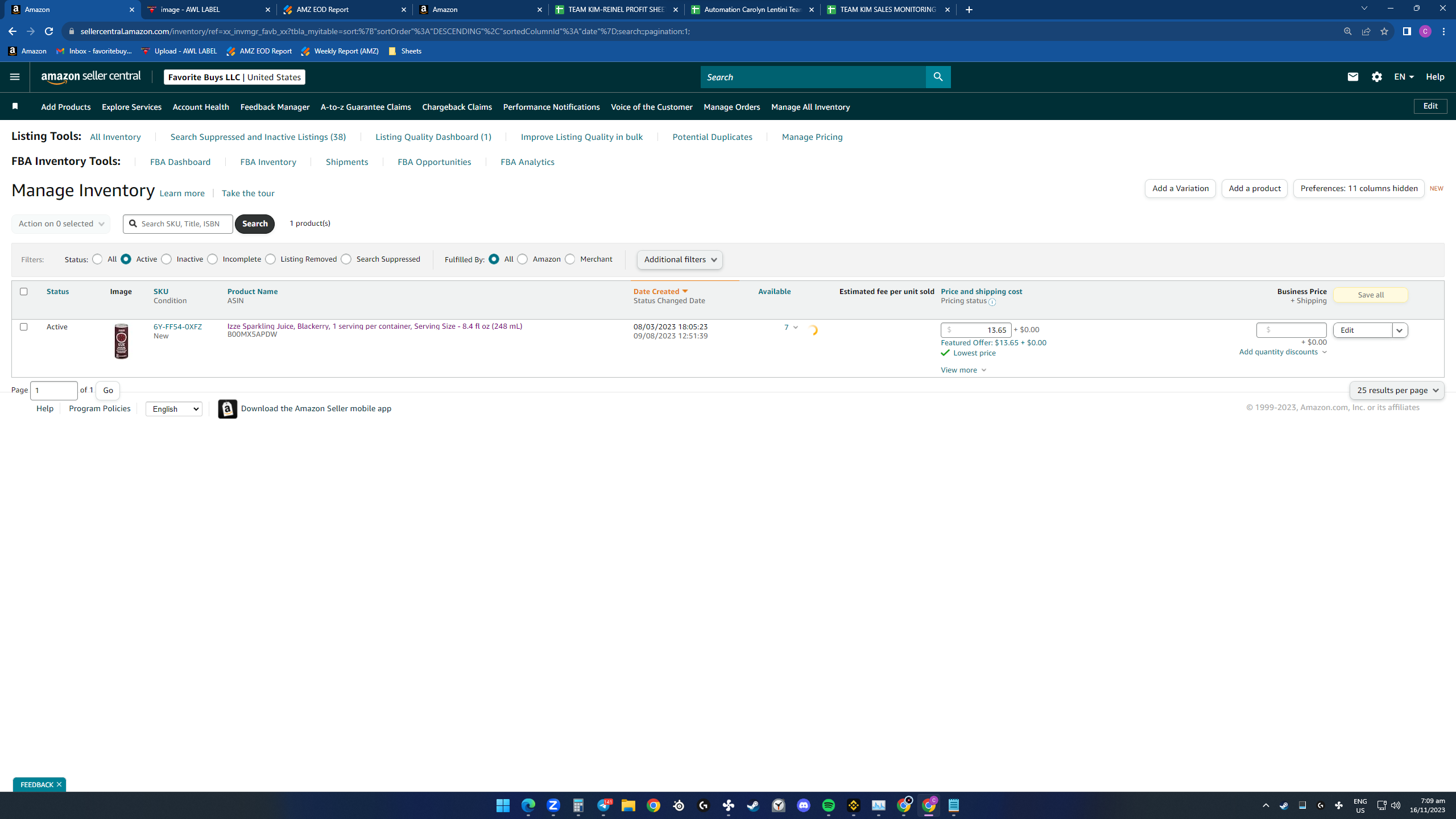Tick the checkbox for SKU 6Y-FF54-0XFZ row
This screenshot has height=819, width=1456.
click(x=23, y=326)
